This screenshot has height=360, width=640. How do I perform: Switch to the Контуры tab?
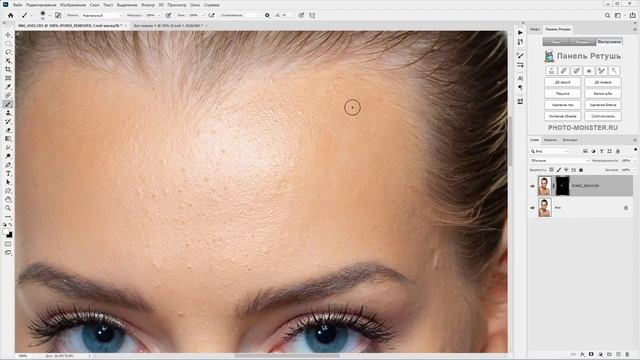pyautogui.click(x=570, y=140)
